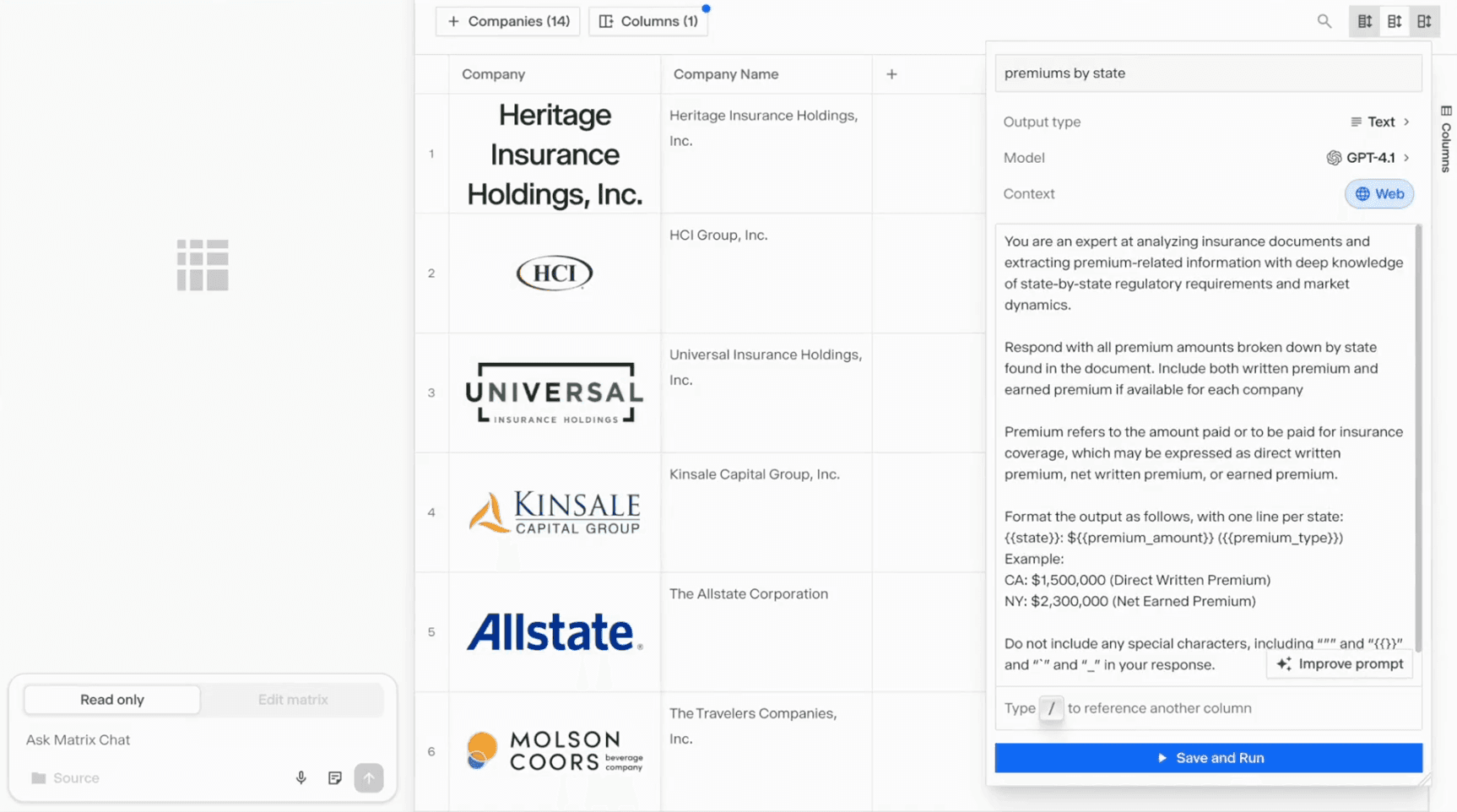Image resolution: width=1457 pixels, height=812 pixels.
Task: Select The Travelers Companies, Inc. cell
Action: [766, 751]
